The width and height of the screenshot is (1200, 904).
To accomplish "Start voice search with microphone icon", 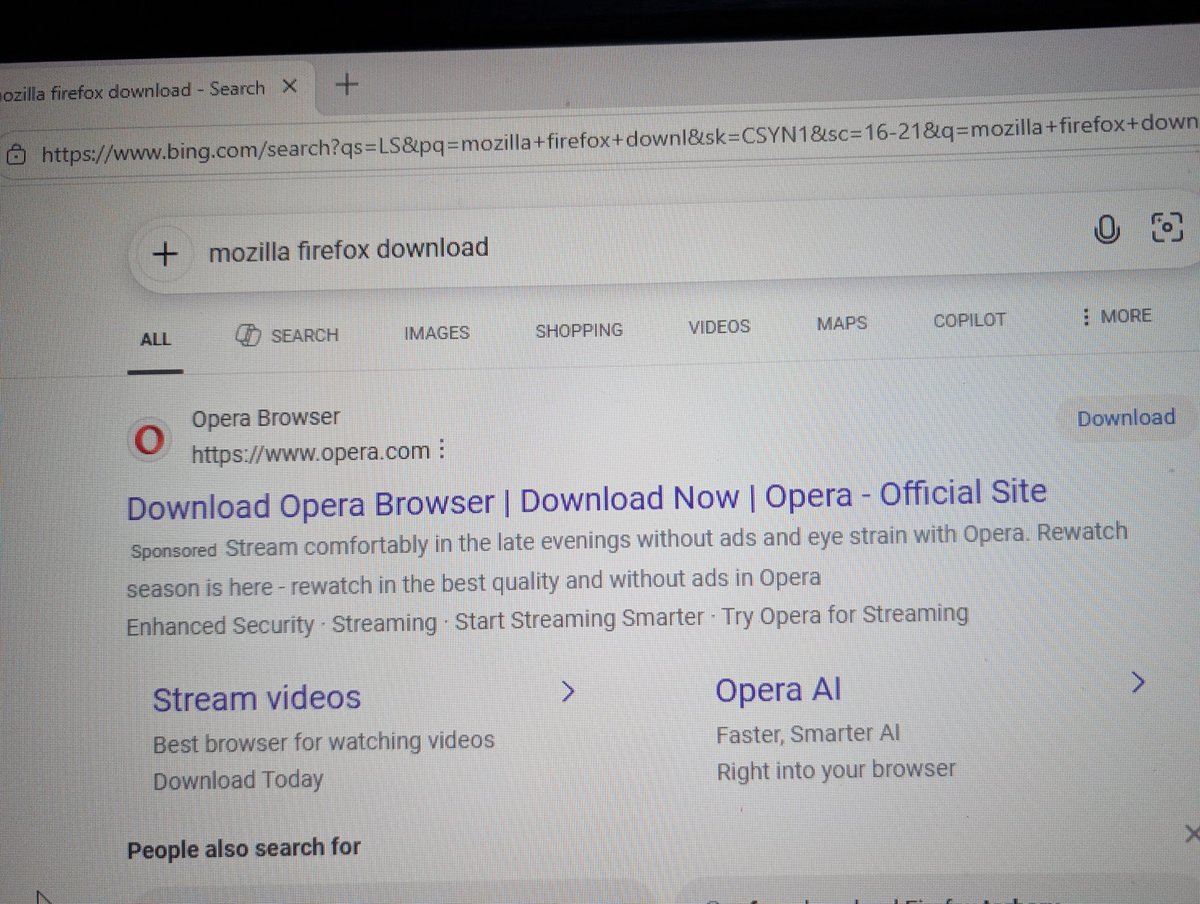I will [1105, 230].
